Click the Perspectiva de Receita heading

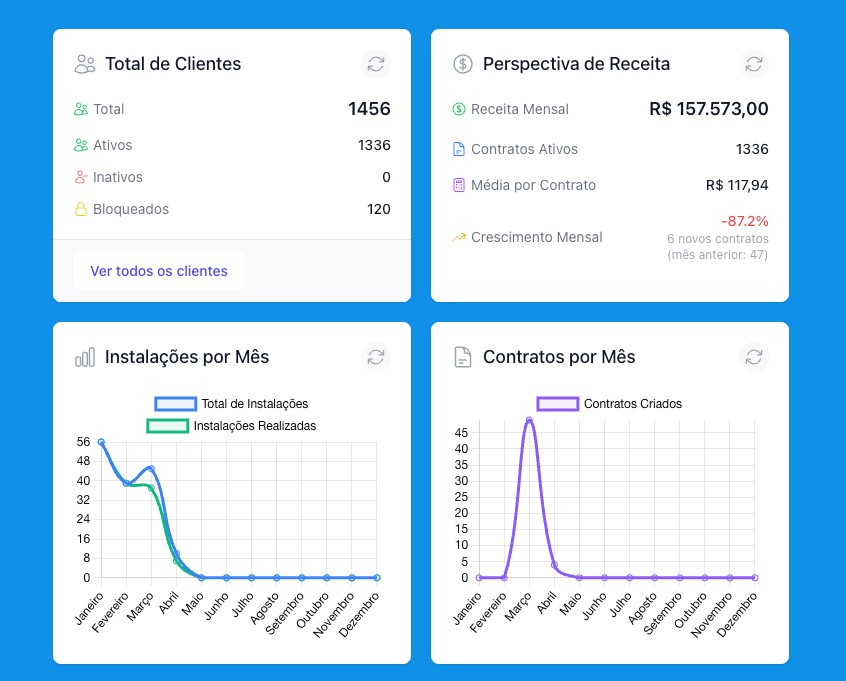click(x=576, y=64)
